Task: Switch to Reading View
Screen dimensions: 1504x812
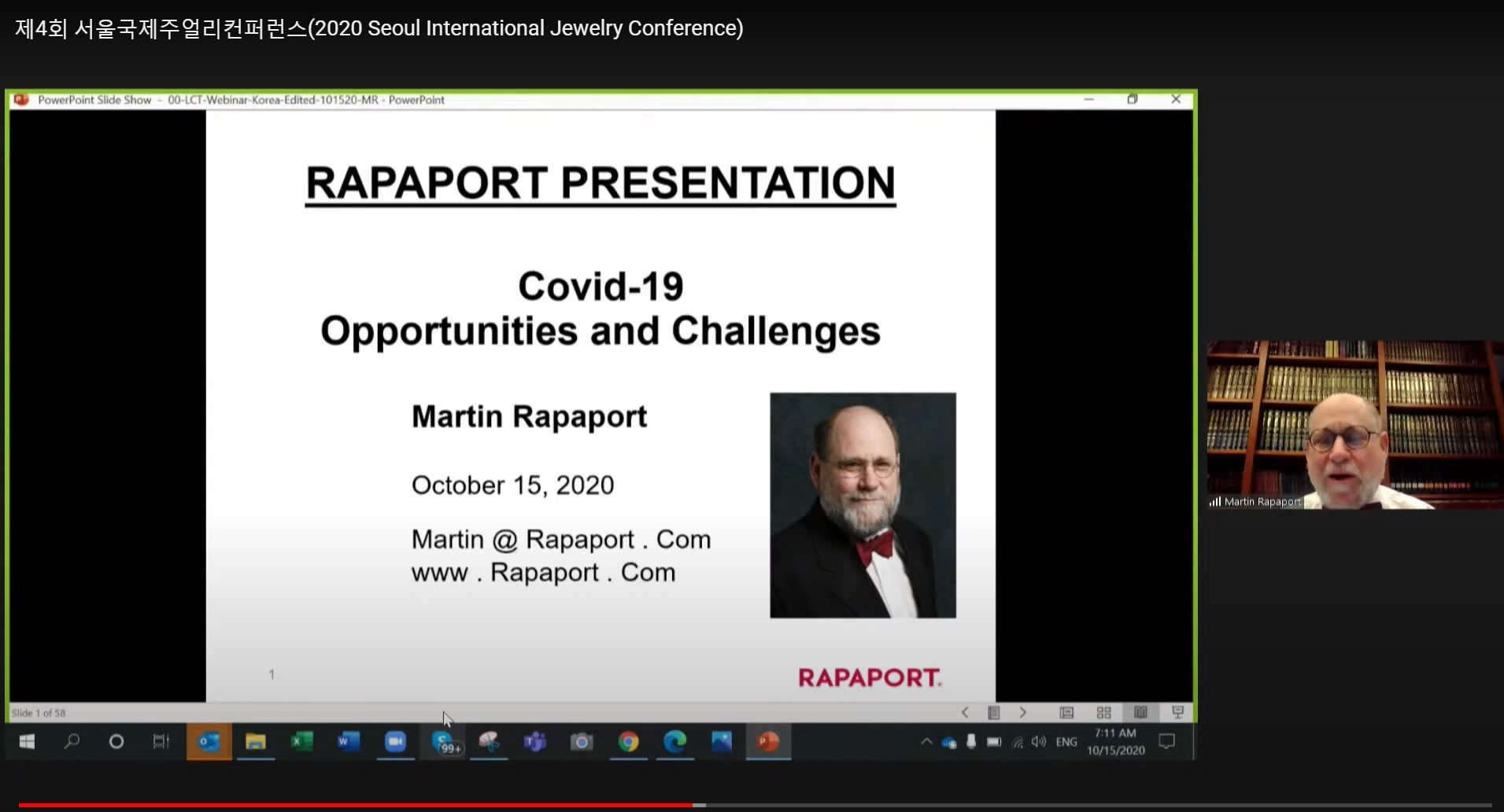Action: (x=1140, y=713)
